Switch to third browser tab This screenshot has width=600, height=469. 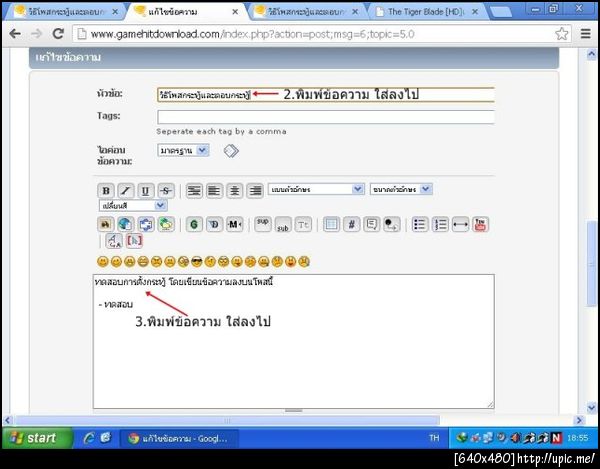[x=306, y=12]
